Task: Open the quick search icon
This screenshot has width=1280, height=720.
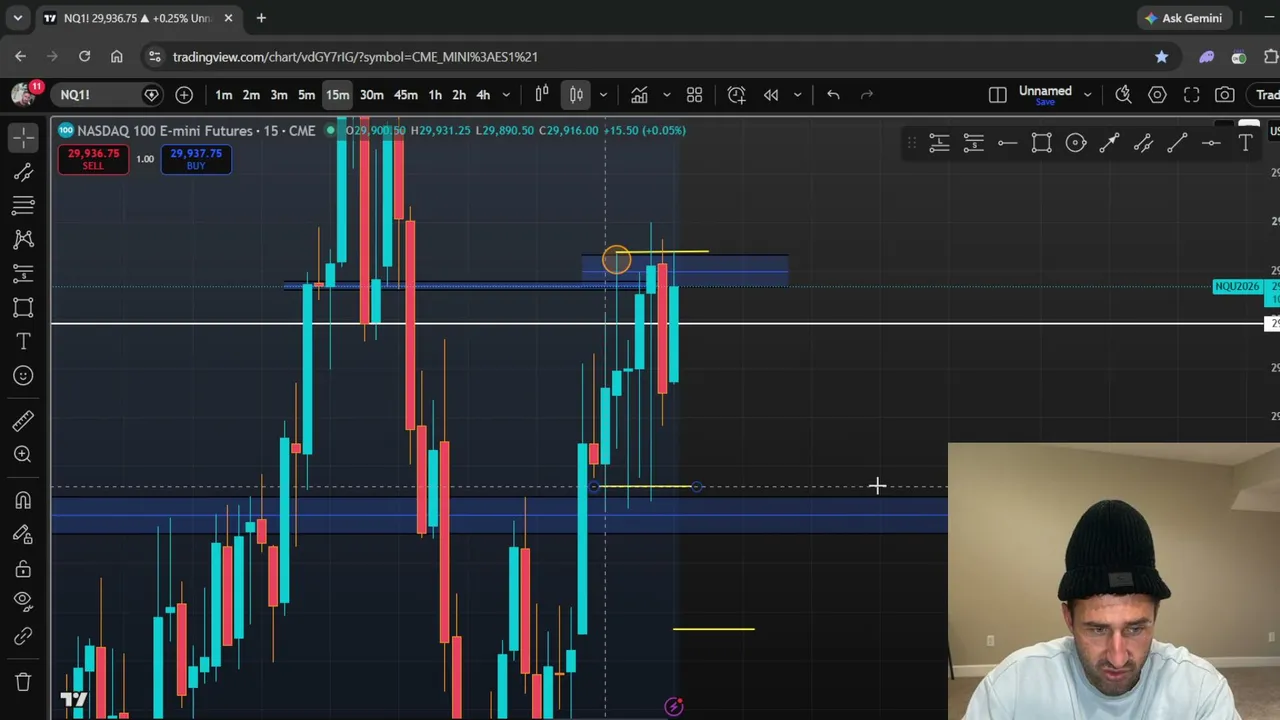Action: click(x=1124, y=95)
